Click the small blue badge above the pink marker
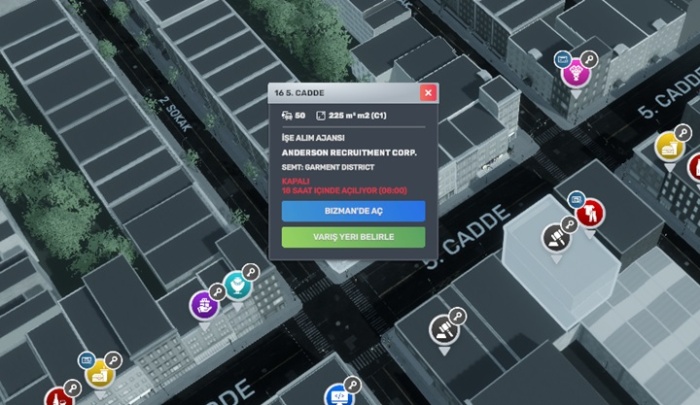Screen dimensions: 700x405 pos(563,58)
